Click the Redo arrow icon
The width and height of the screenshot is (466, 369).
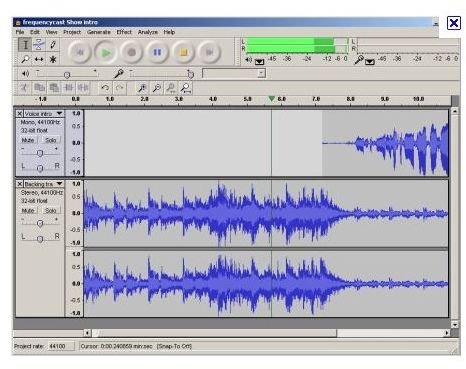[x=120, y=88]
